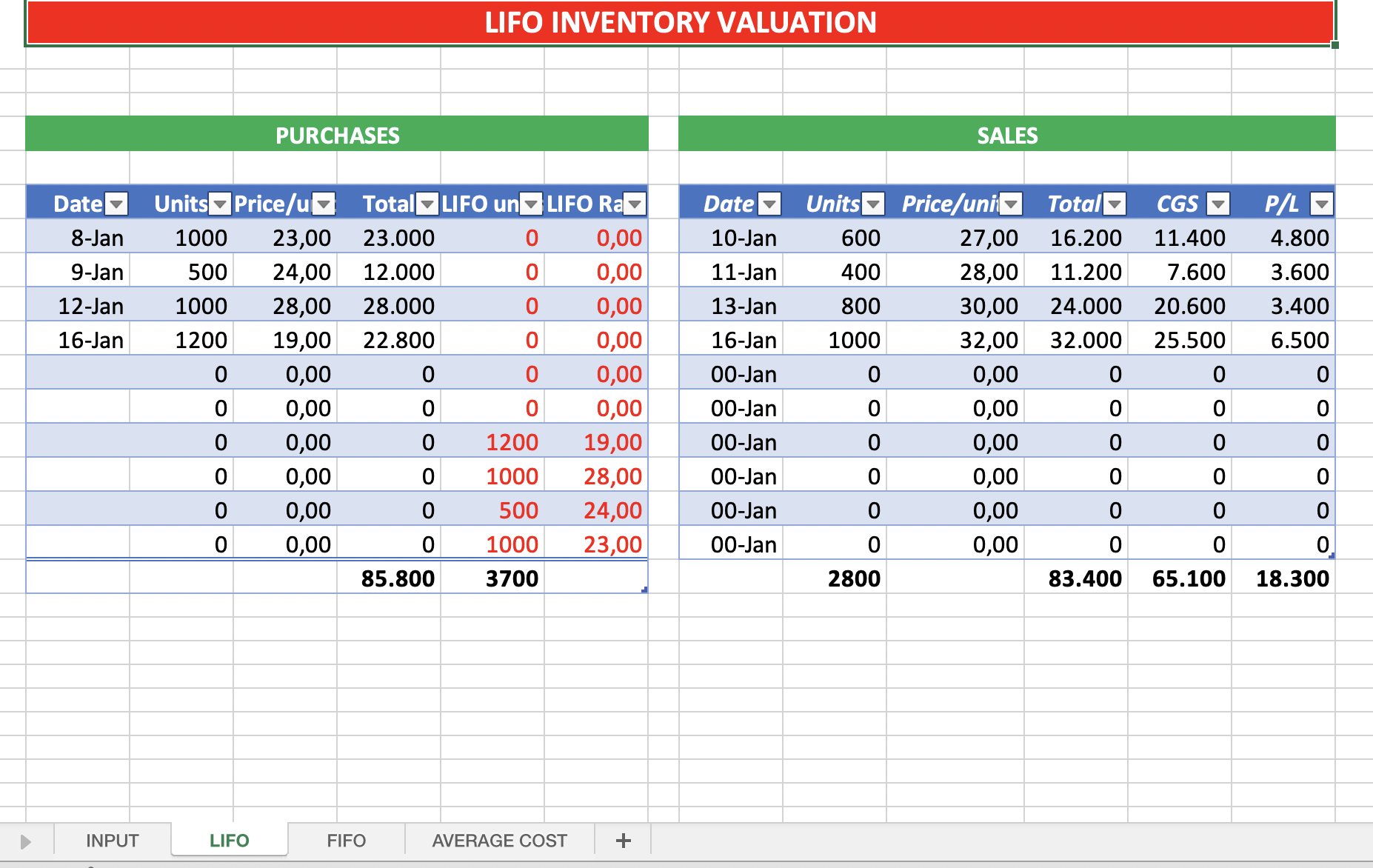The width and height of the screenshot is (1373, 868).
Task: Select purchase units cell 1200
Action: click(181, 340)
